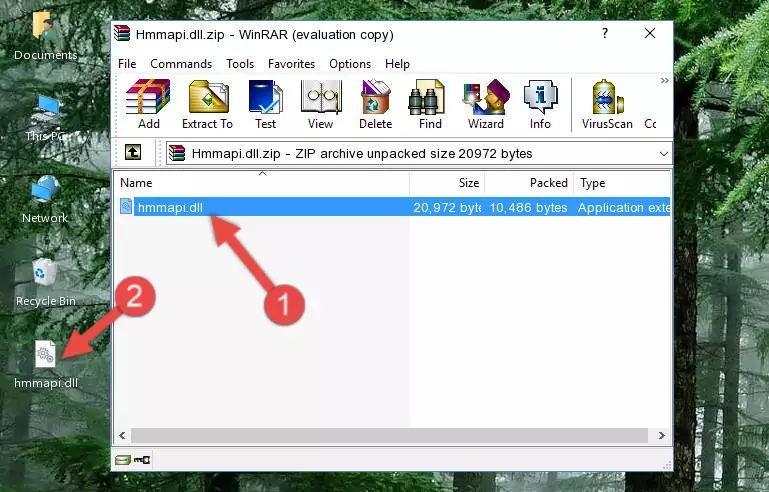
Task: Click the archive address bar field
Action: pyautogui.click(x=418, y=154)
